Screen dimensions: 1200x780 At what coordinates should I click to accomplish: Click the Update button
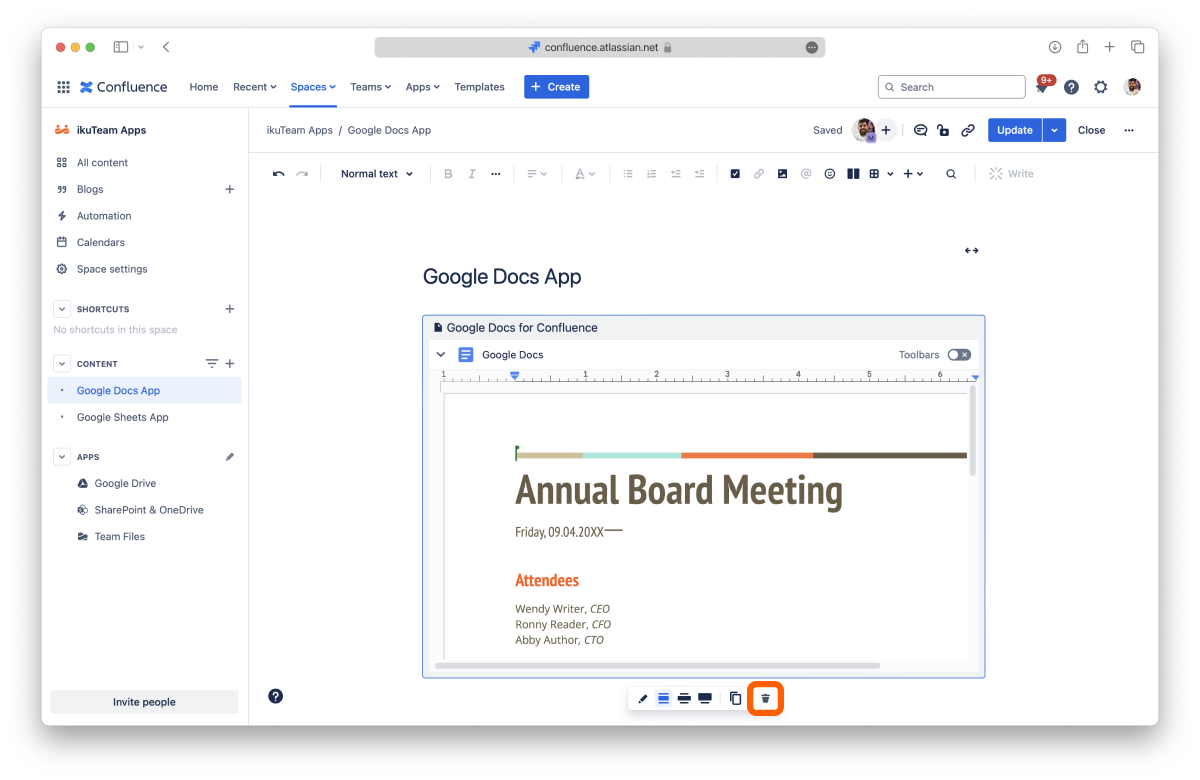1015,130
